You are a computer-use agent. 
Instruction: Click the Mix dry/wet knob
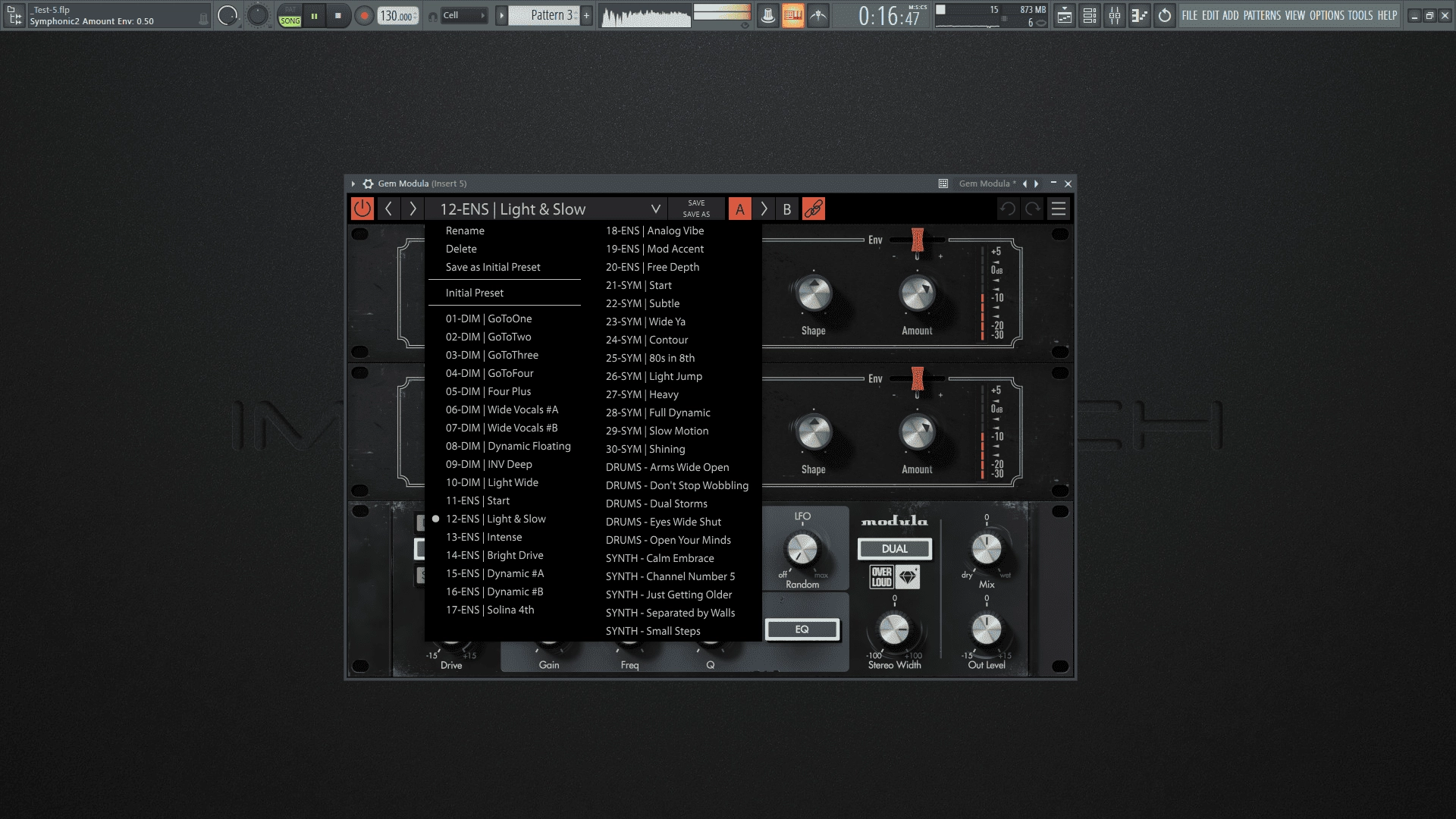(x=987, y=549)
